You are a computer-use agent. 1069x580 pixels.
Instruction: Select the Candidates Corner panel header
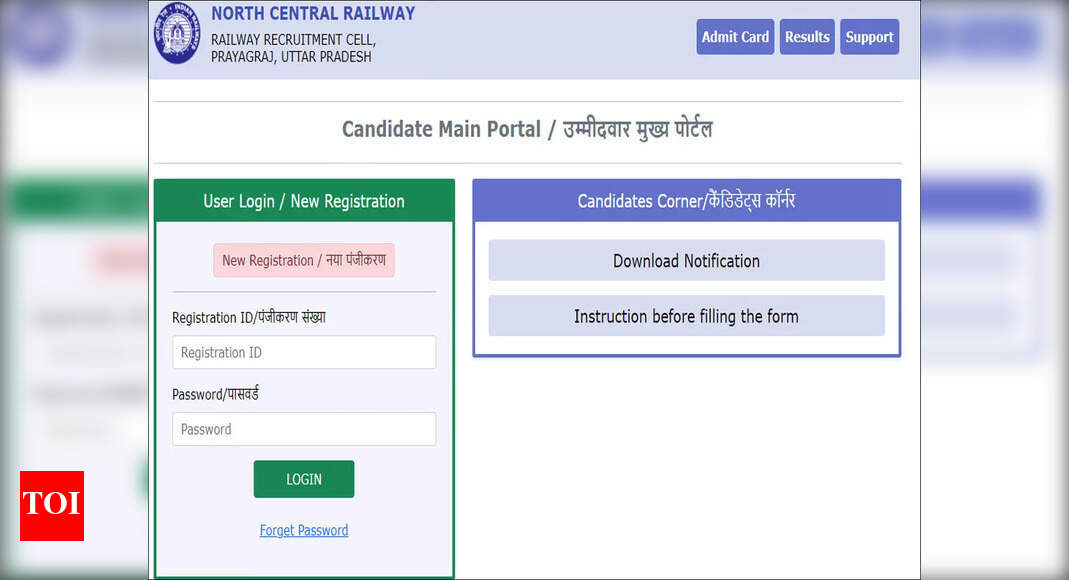[687, 201]
